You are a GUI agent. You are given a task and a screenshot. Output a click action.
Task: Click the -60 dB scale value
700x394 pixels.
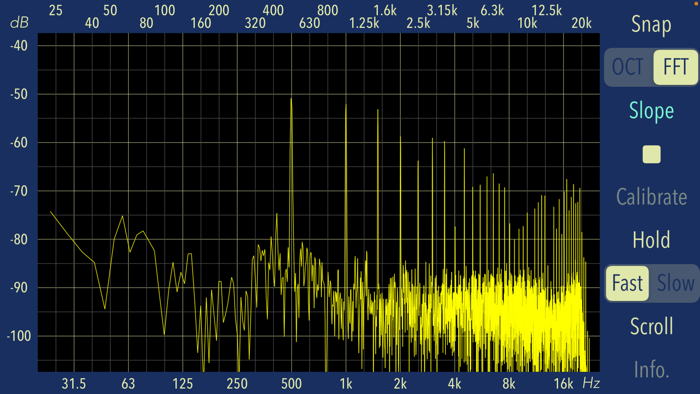[18, 143]
